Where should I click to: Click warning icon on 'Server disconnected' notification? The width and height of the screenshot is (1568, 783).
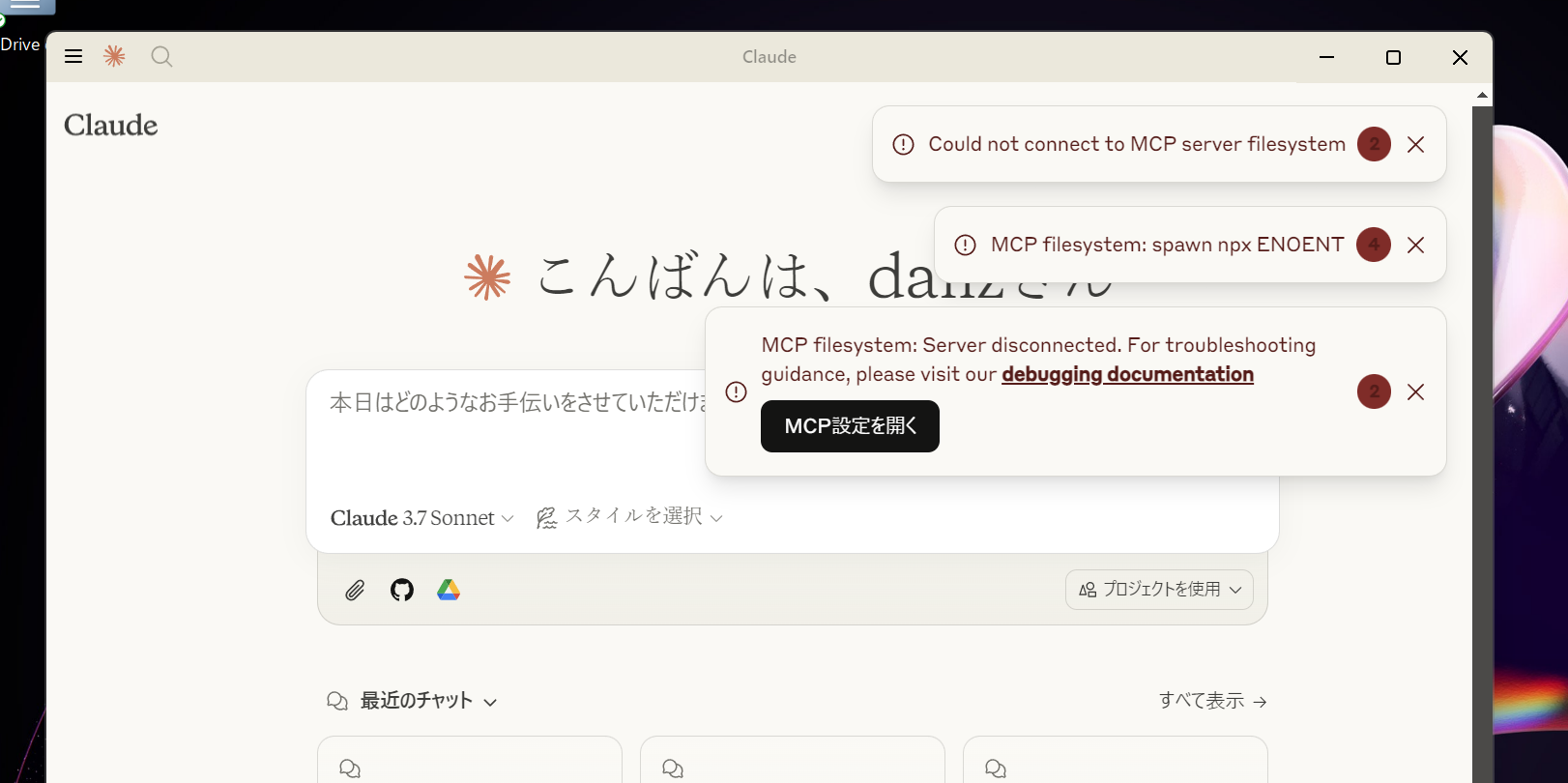coord(737,391)
